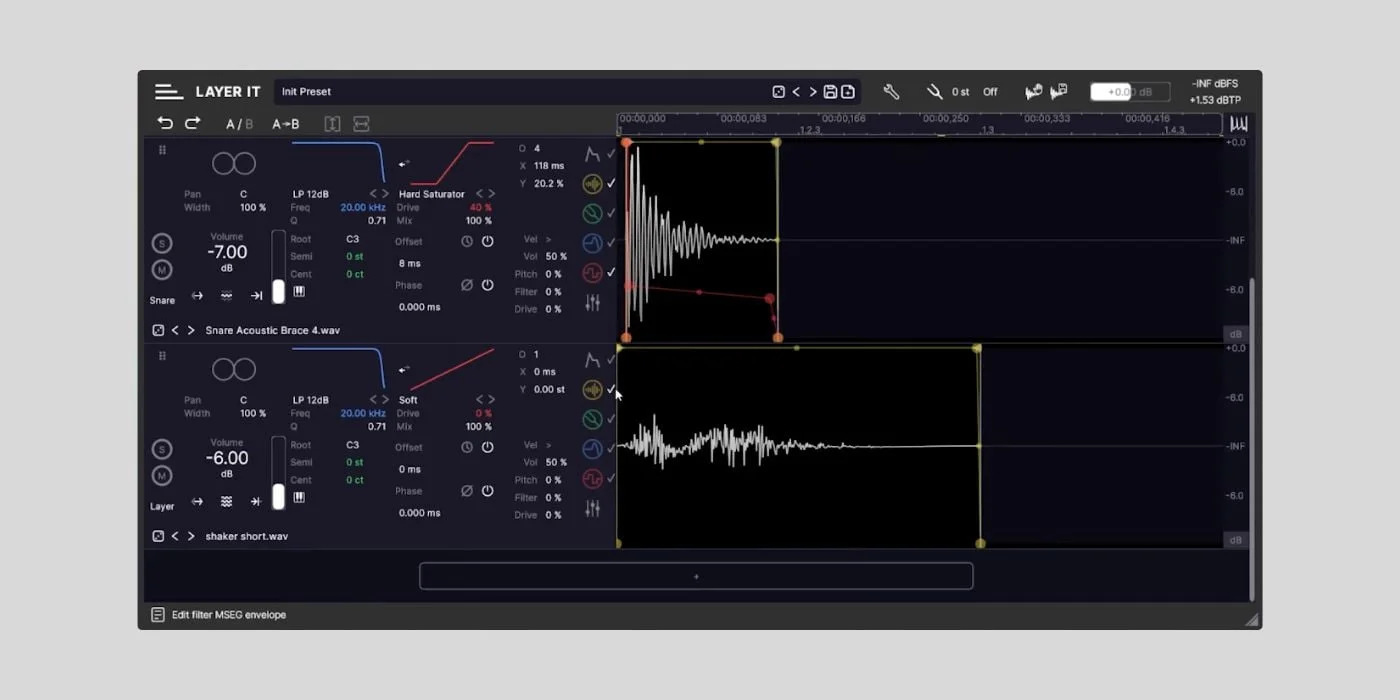1400x700 pixels.
Task: Solo the Snare layer
Action: click(x=161, y=244)
